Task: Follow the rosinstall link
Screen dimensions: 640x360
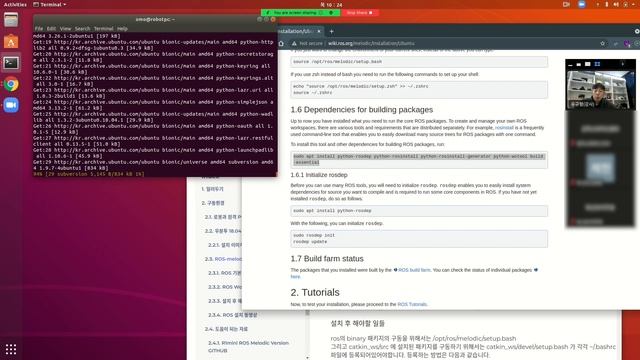Action: [x=504, y=128]
